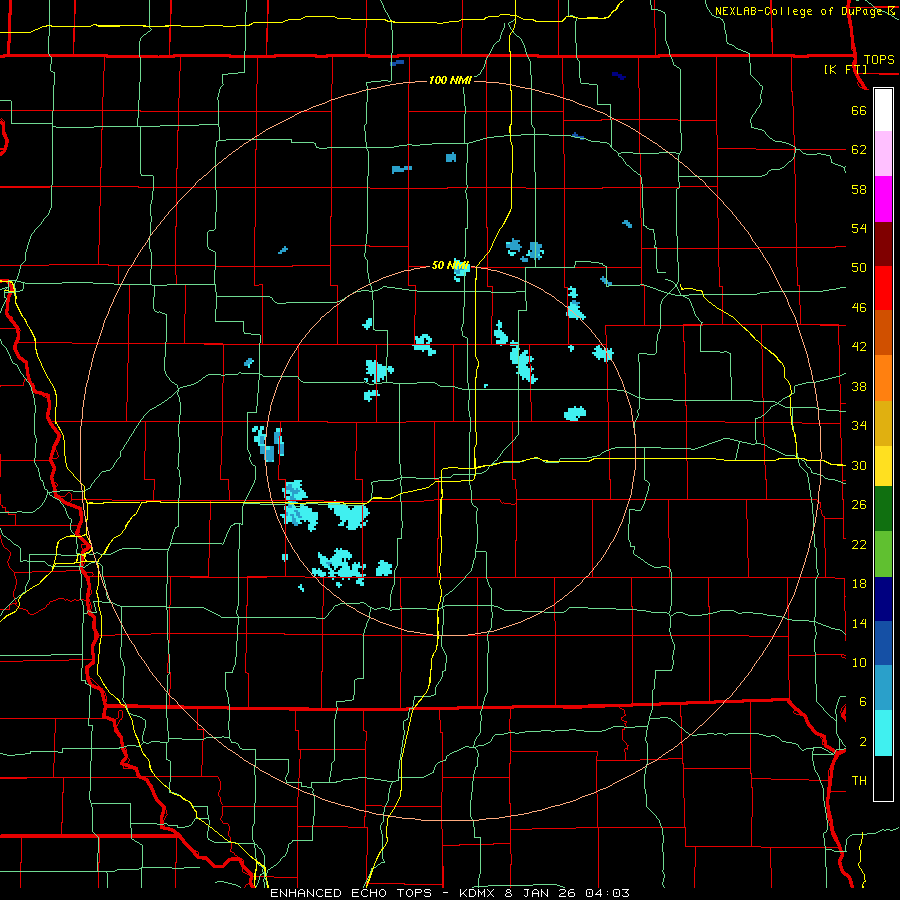900x900 pixels.
Task: Click the '[K FT]' units label
Action: pyautogui.click(x=845, y=70)
